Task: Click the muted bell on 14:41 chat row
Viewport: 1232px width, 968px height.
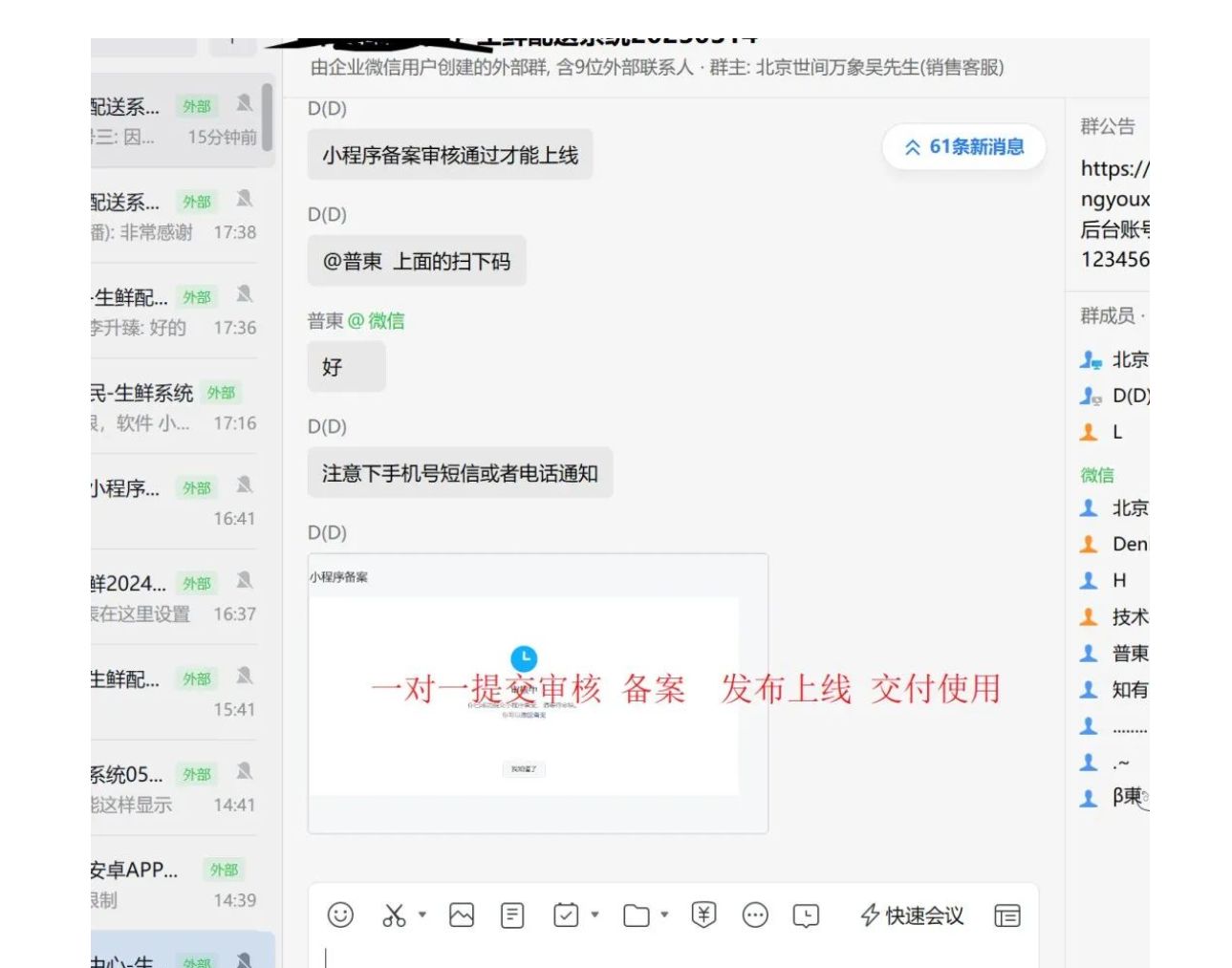Action: tap(245, 771)
